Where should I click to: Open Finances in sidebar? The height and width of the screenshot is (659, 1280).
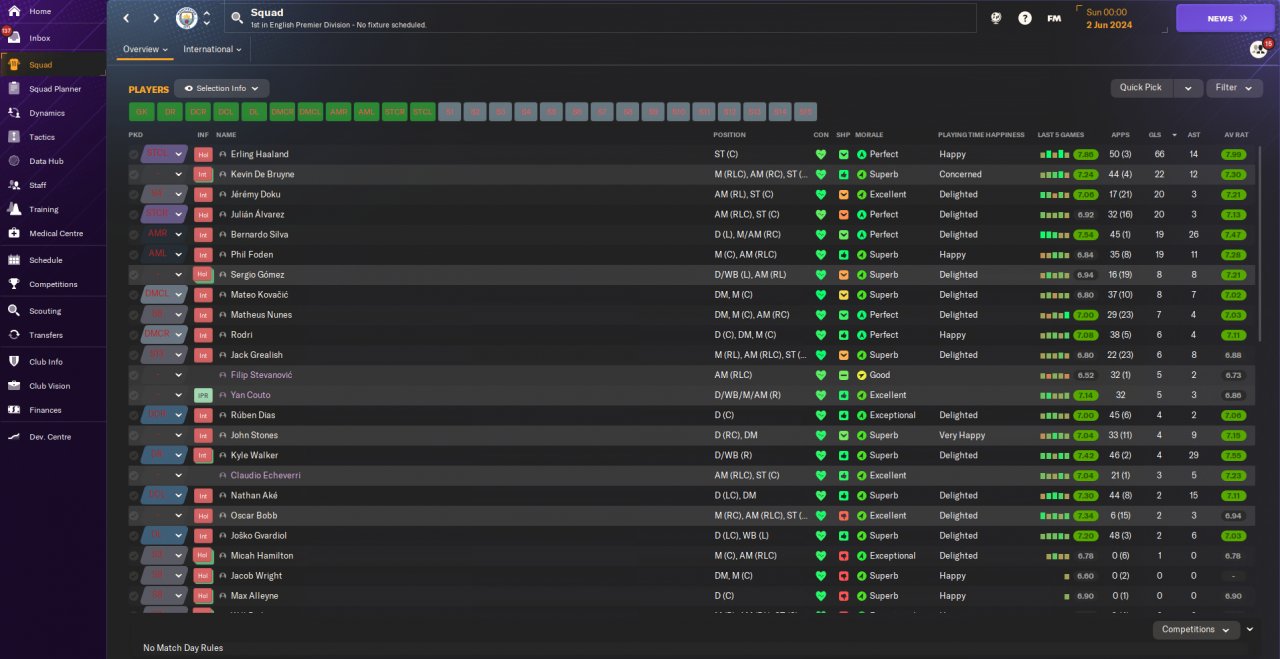45,410
